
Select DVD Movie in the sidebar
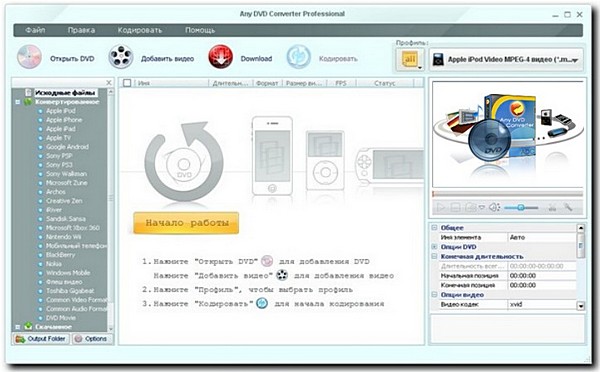coord(61,318)
